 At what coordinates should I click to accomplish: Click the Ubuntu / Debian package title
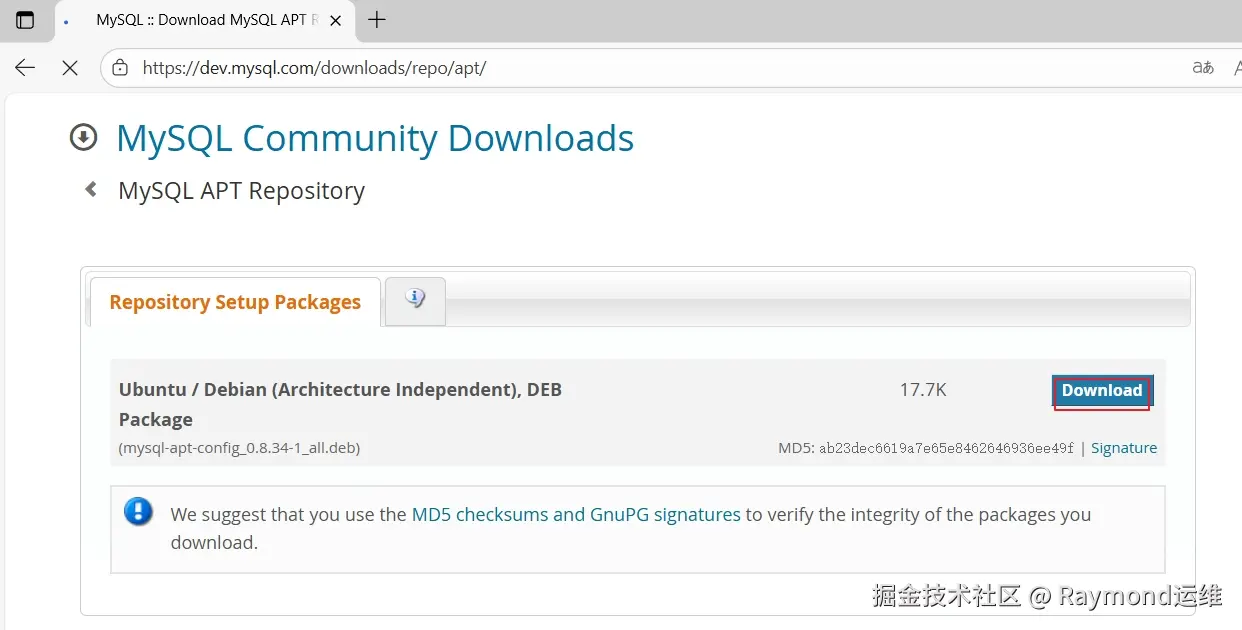pos(340,404)
